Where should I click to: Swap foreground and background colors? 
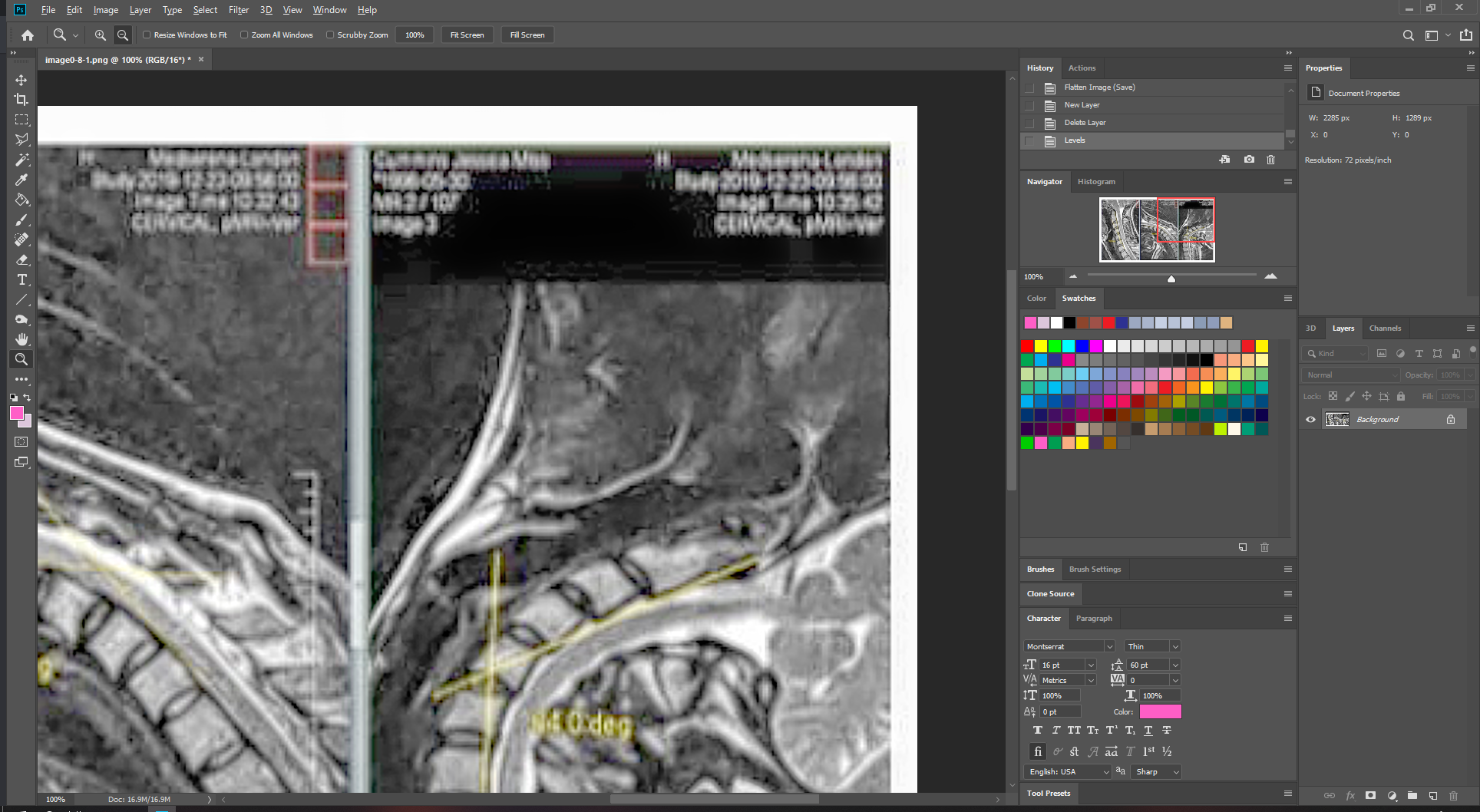click(x=28, y=398)
